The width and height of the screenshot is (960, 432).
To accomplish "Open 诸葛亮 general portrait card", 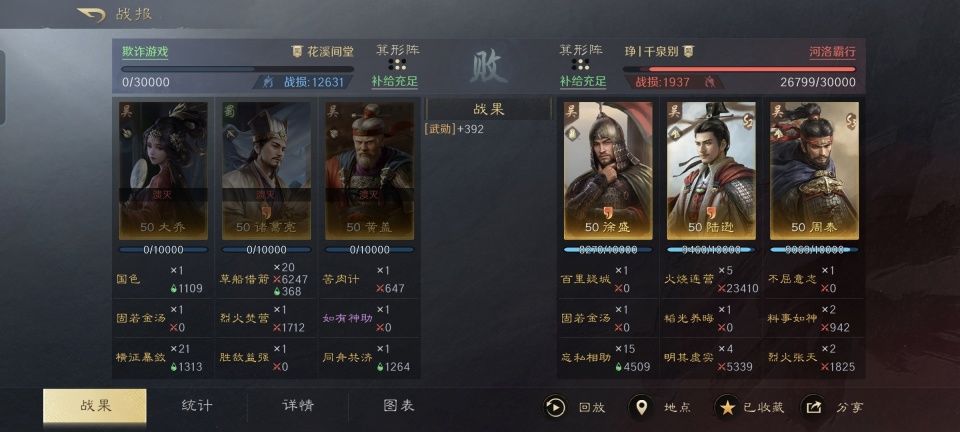I will (266, 171).
